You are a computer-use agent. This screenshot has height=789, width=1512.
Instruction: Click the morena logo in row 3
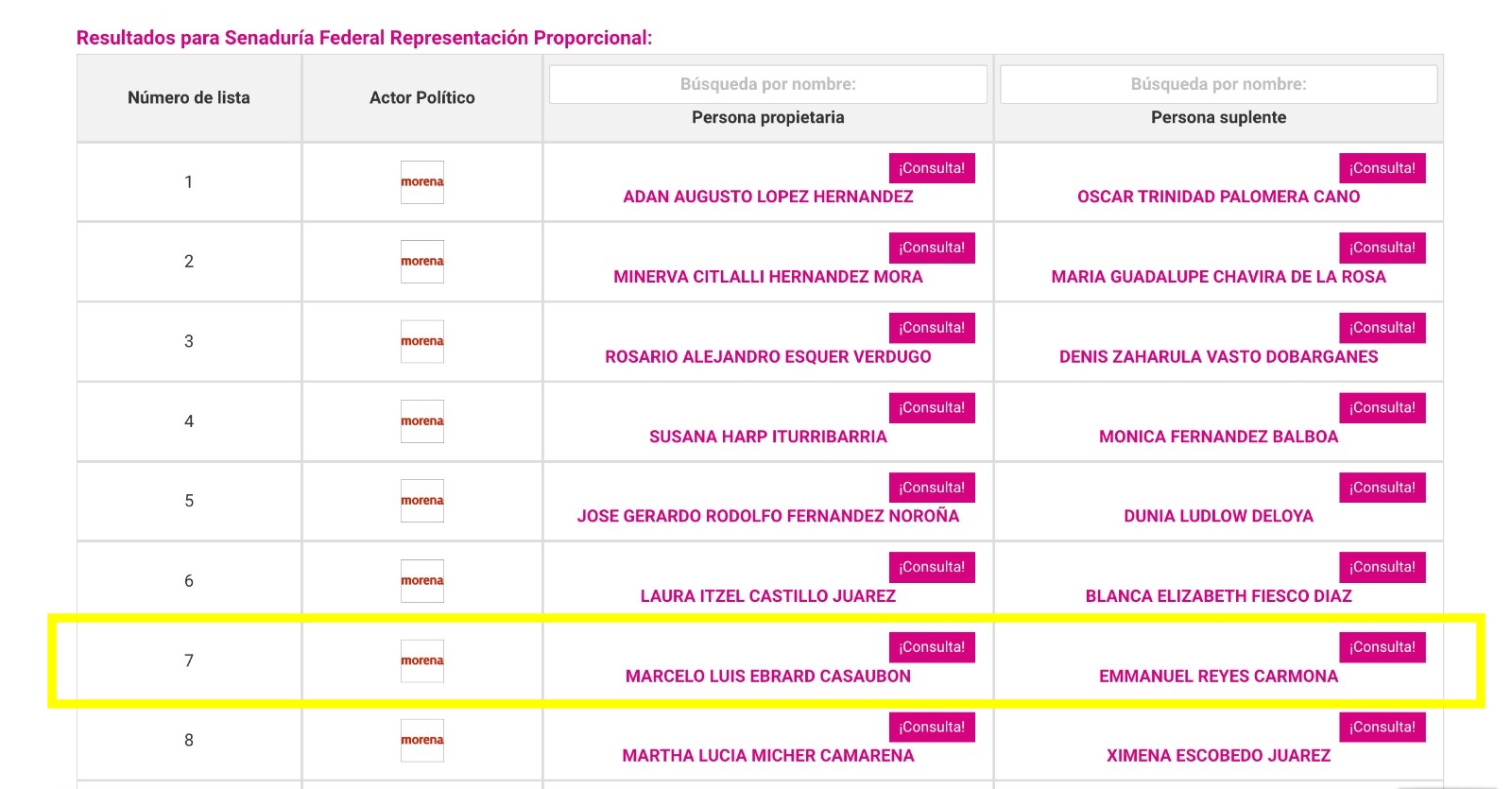click(421, 341)
